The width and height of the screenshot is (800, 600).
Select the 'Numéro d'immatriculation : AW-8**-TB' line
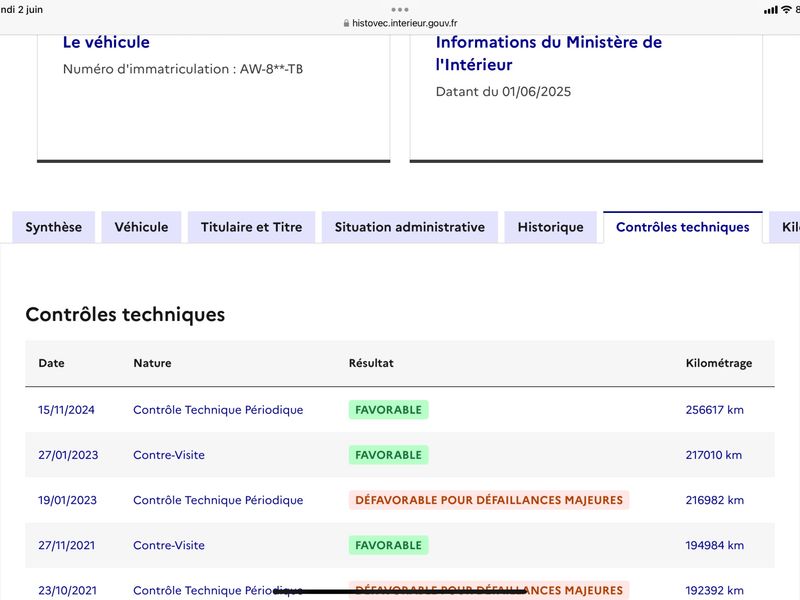(183, 69)
